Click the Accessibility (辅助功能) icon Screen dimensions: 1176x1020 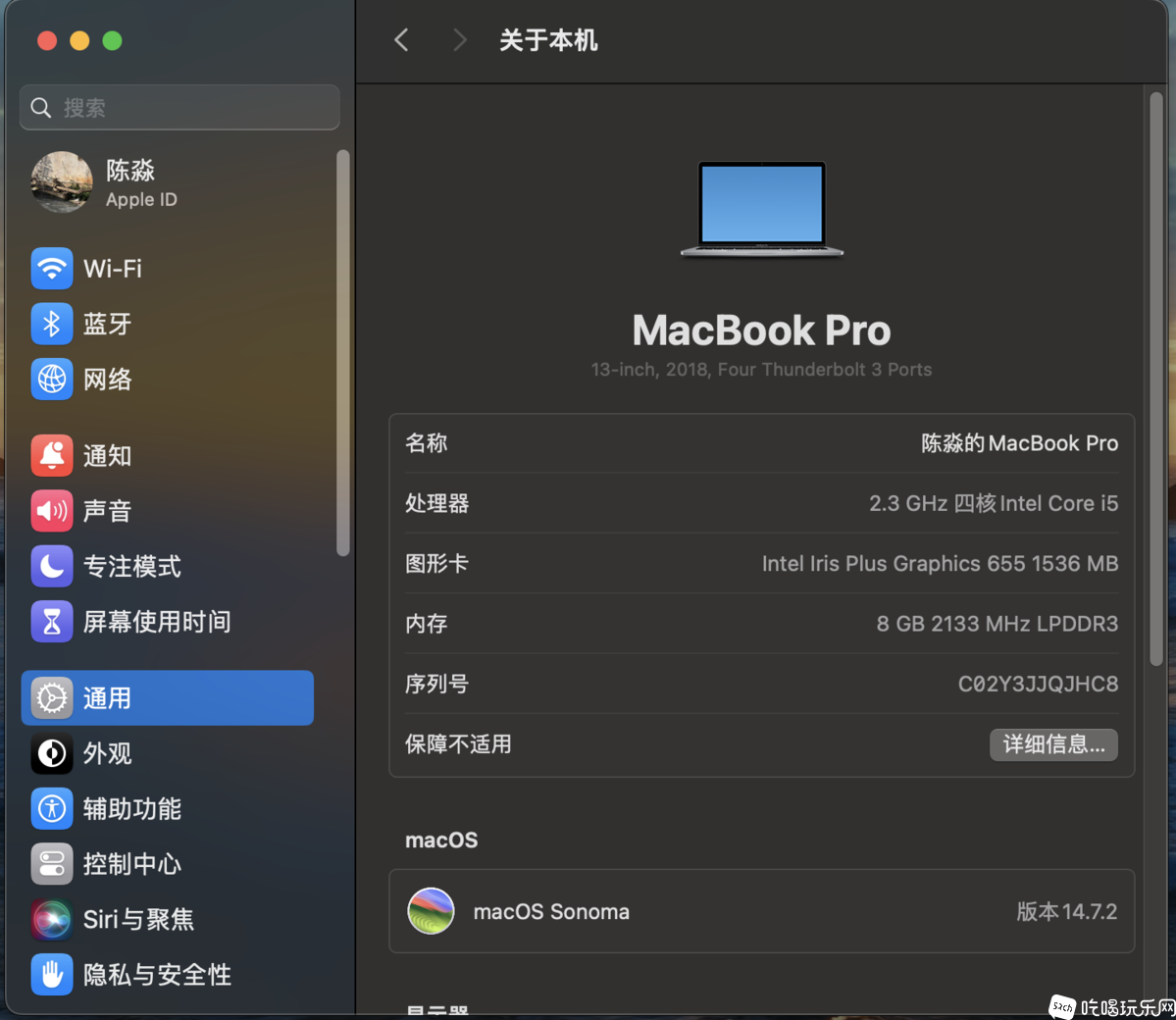coord(52,808)
